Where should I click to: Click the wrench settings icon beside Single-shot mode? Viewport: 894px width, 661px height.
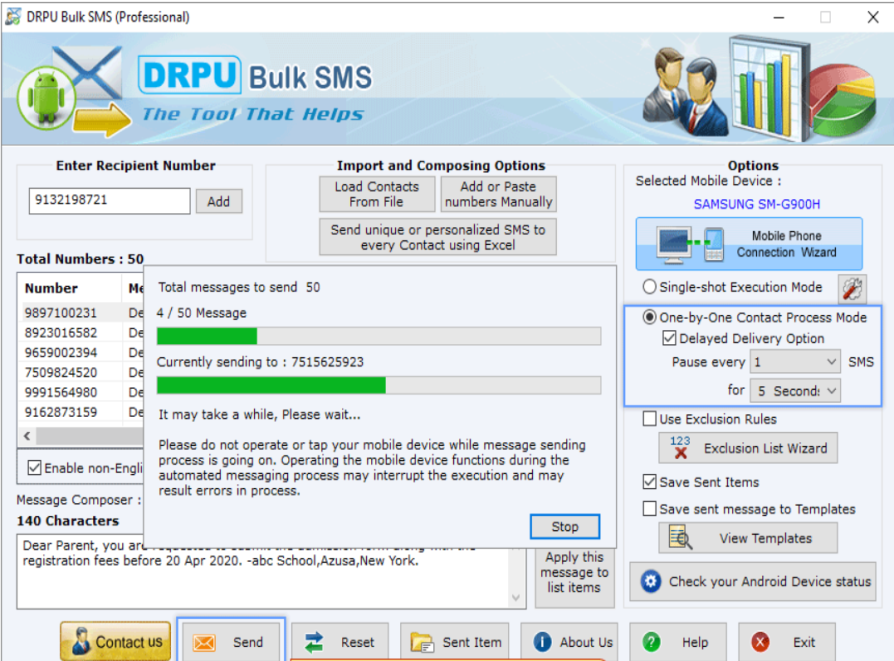point(851,288)
